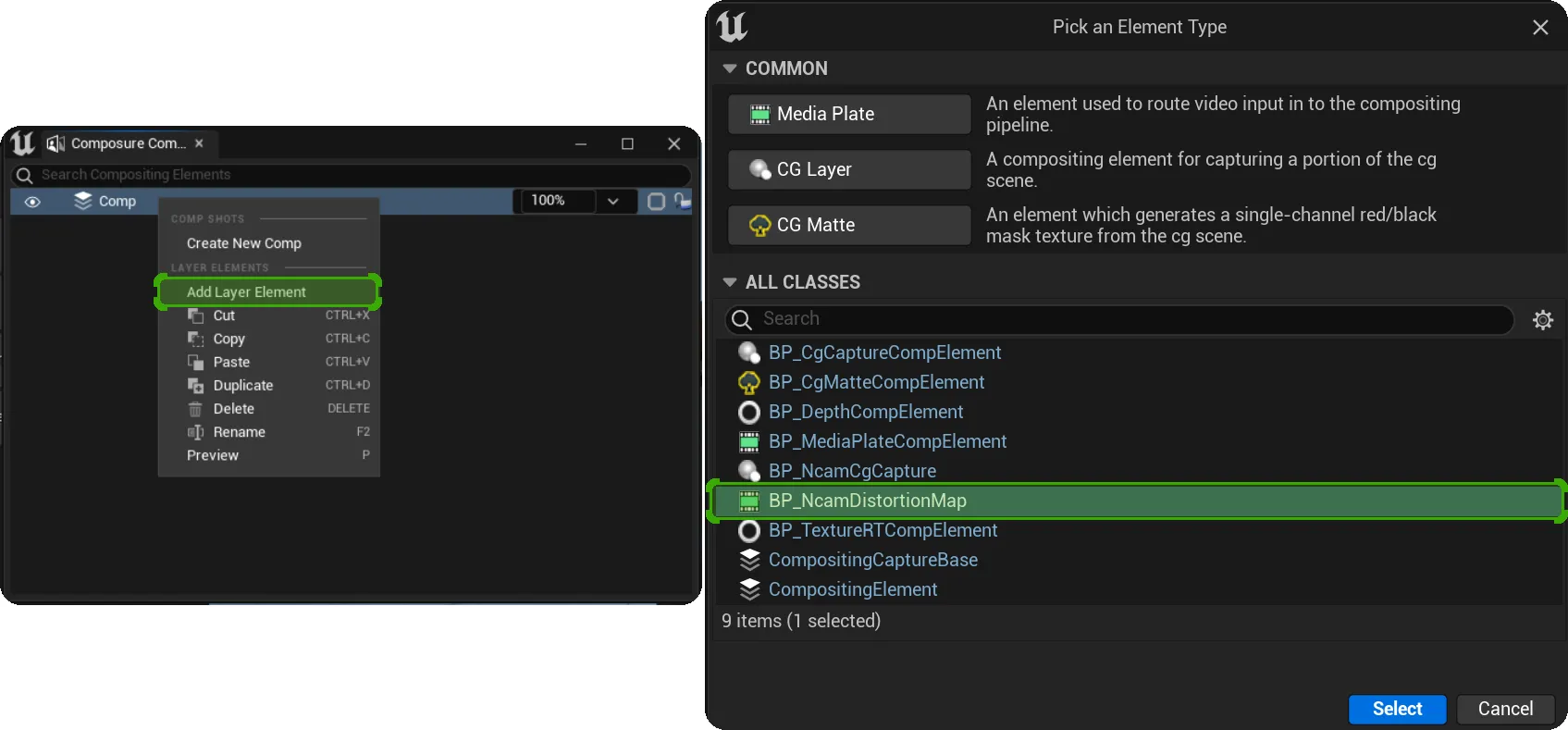This screenshot has width=1568, height=730.
Task: Close the Composure Compositing tab
Action: 199,143
